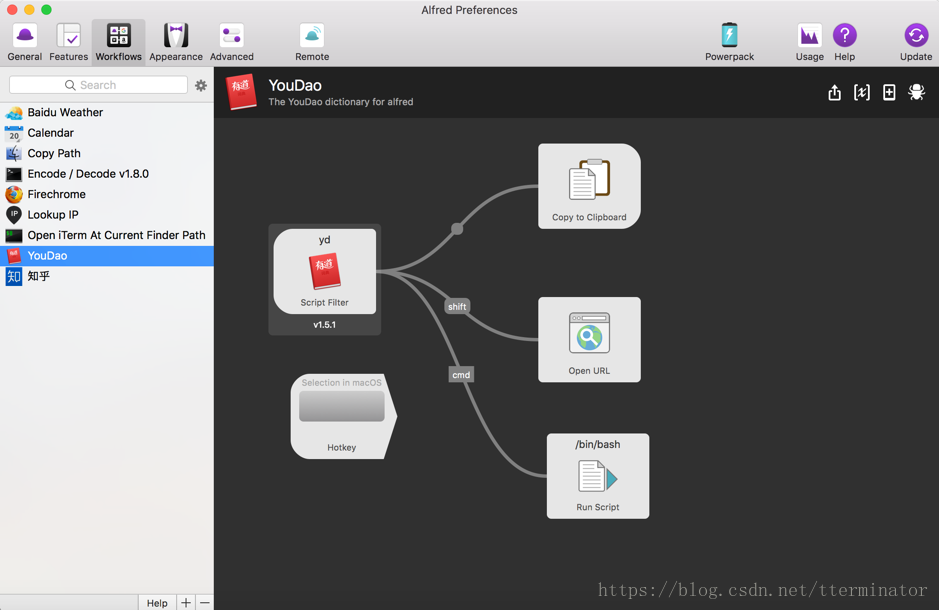The height and width of the screenshot is (610, 939).
Task: Click the Lookup IP pin icon
Action: click(14, 215)
